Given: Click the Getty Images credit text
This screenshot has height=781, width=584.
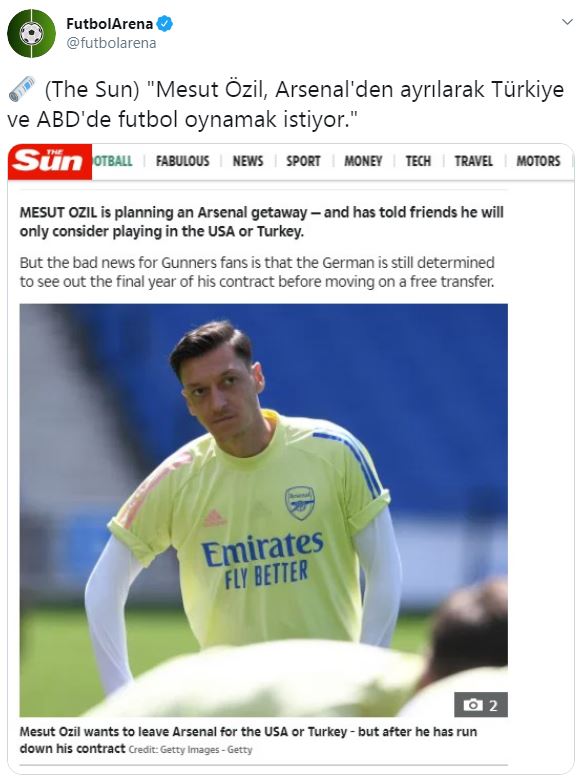Looking at the screenshot, I should click(x=190, y=750).
